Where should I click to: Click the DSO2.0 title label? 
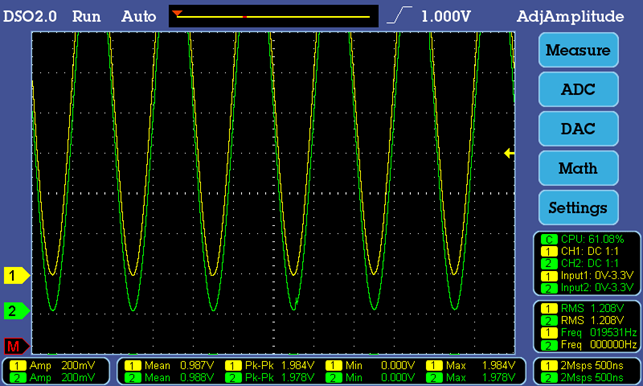click(x=30, y=16)
